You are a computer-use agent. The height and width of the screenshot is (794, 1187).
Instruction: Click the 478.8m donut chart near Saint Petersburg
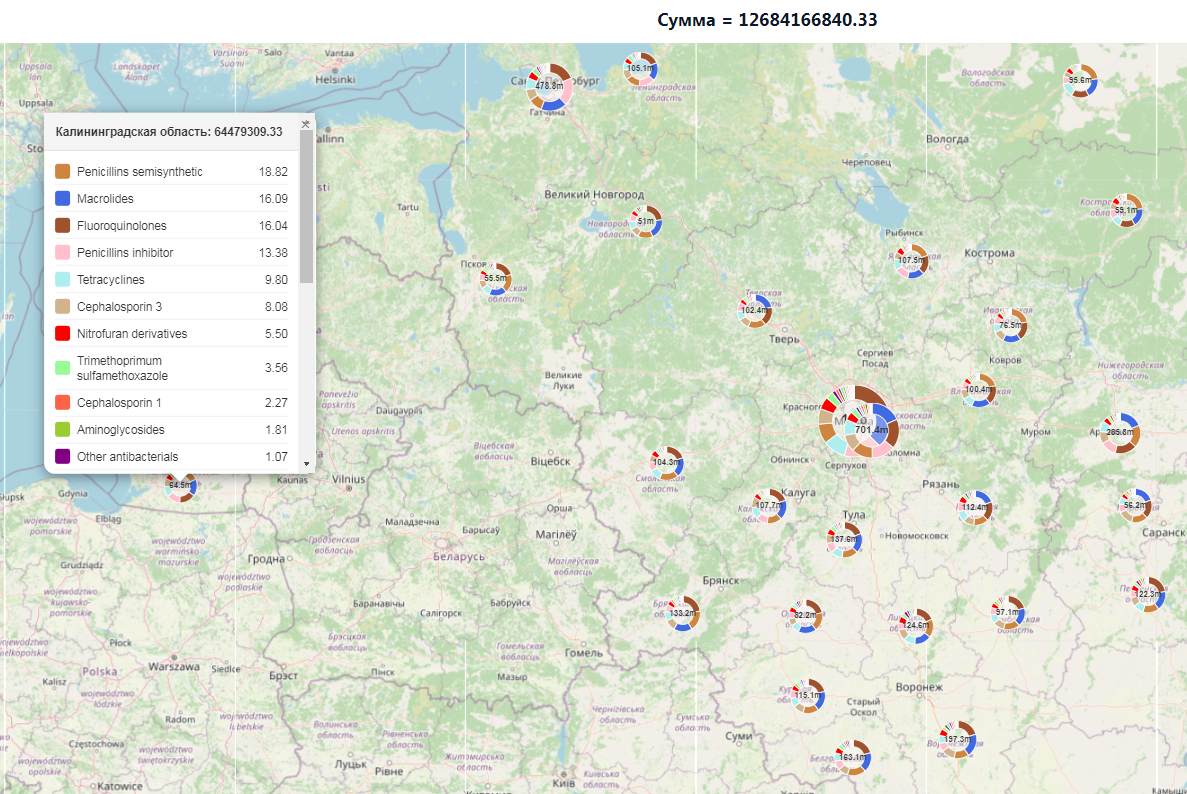coord(549,87)
